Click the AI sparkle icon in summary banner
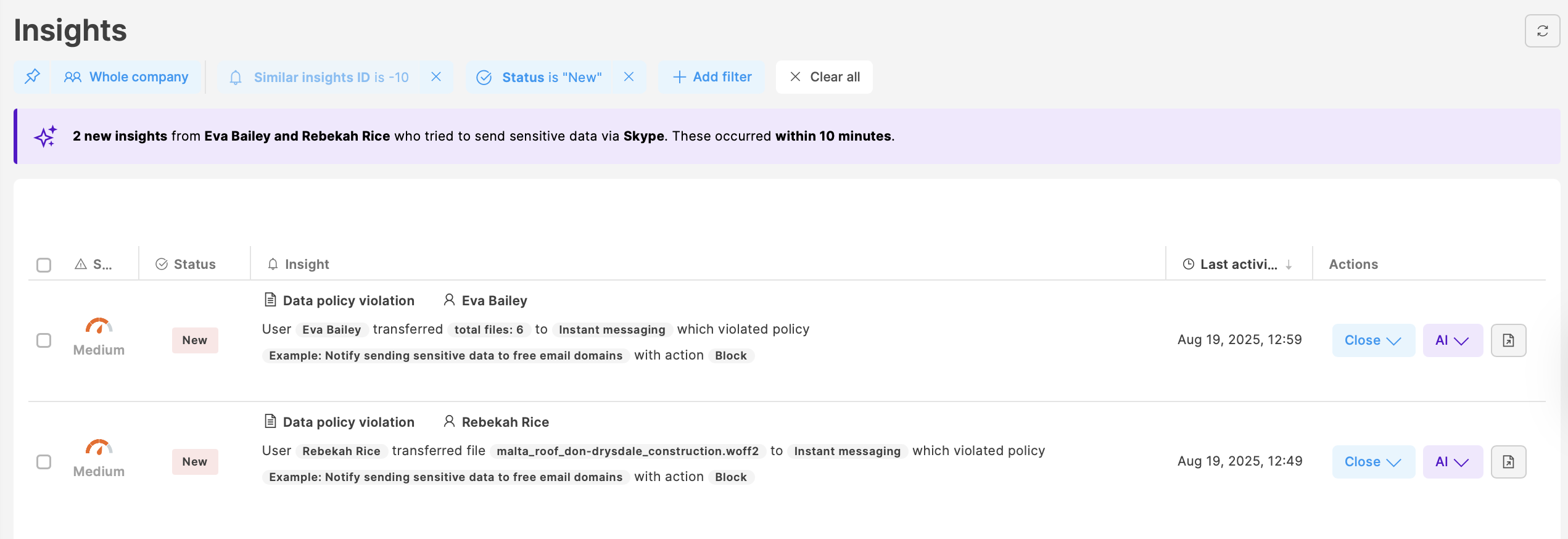Image resolution: width=1568 pixels, height=539 pixels. [x=46, y=136]
